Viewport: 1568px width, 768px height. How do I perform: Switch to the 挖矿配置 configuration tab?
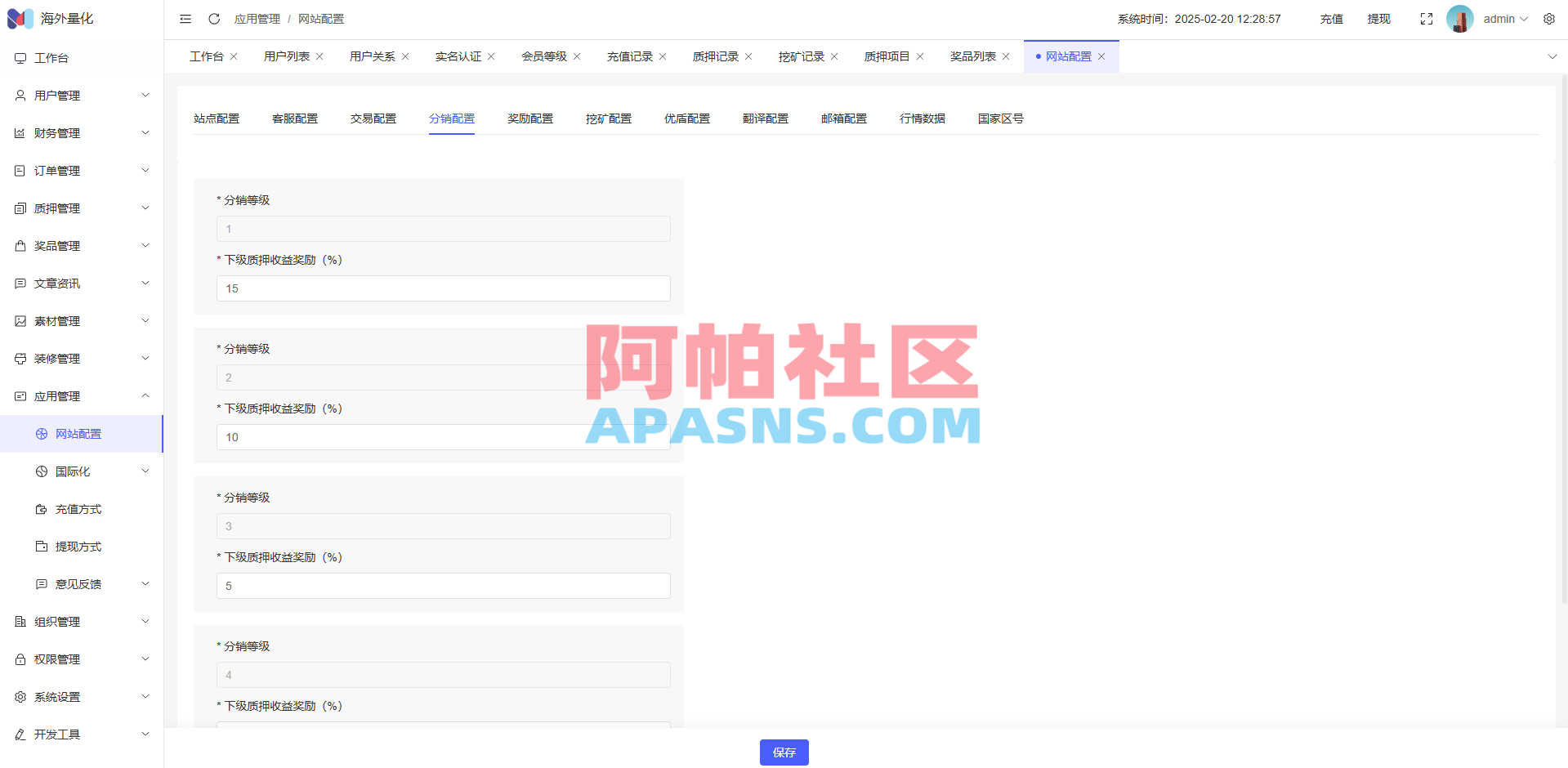tap(608, 118)
